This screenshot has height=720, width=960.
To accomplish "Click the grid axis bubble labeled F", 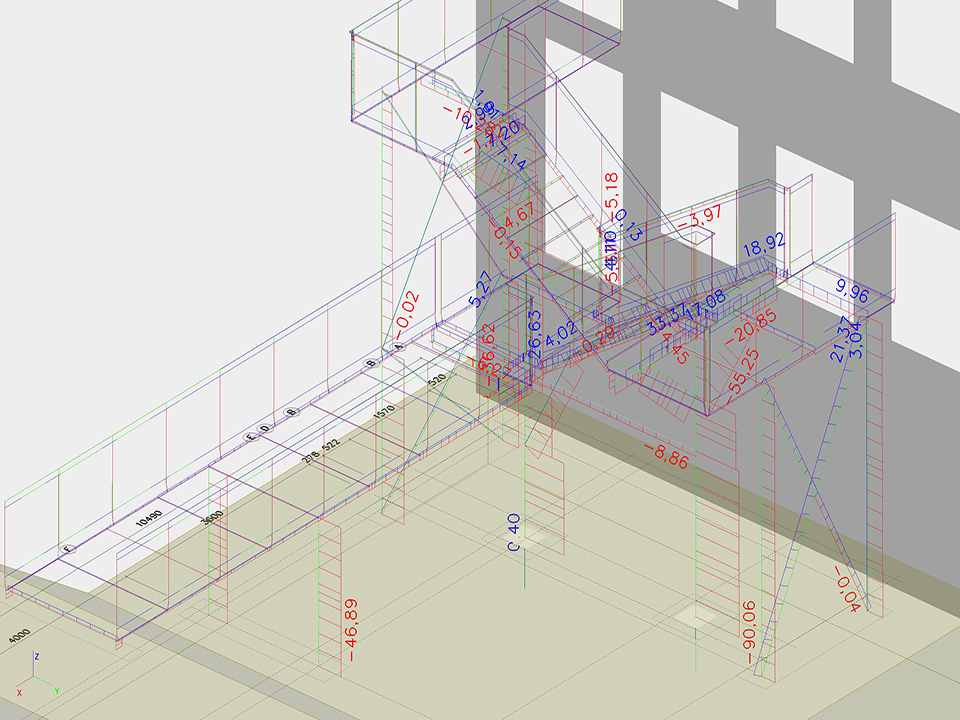I will click(68, 549).
